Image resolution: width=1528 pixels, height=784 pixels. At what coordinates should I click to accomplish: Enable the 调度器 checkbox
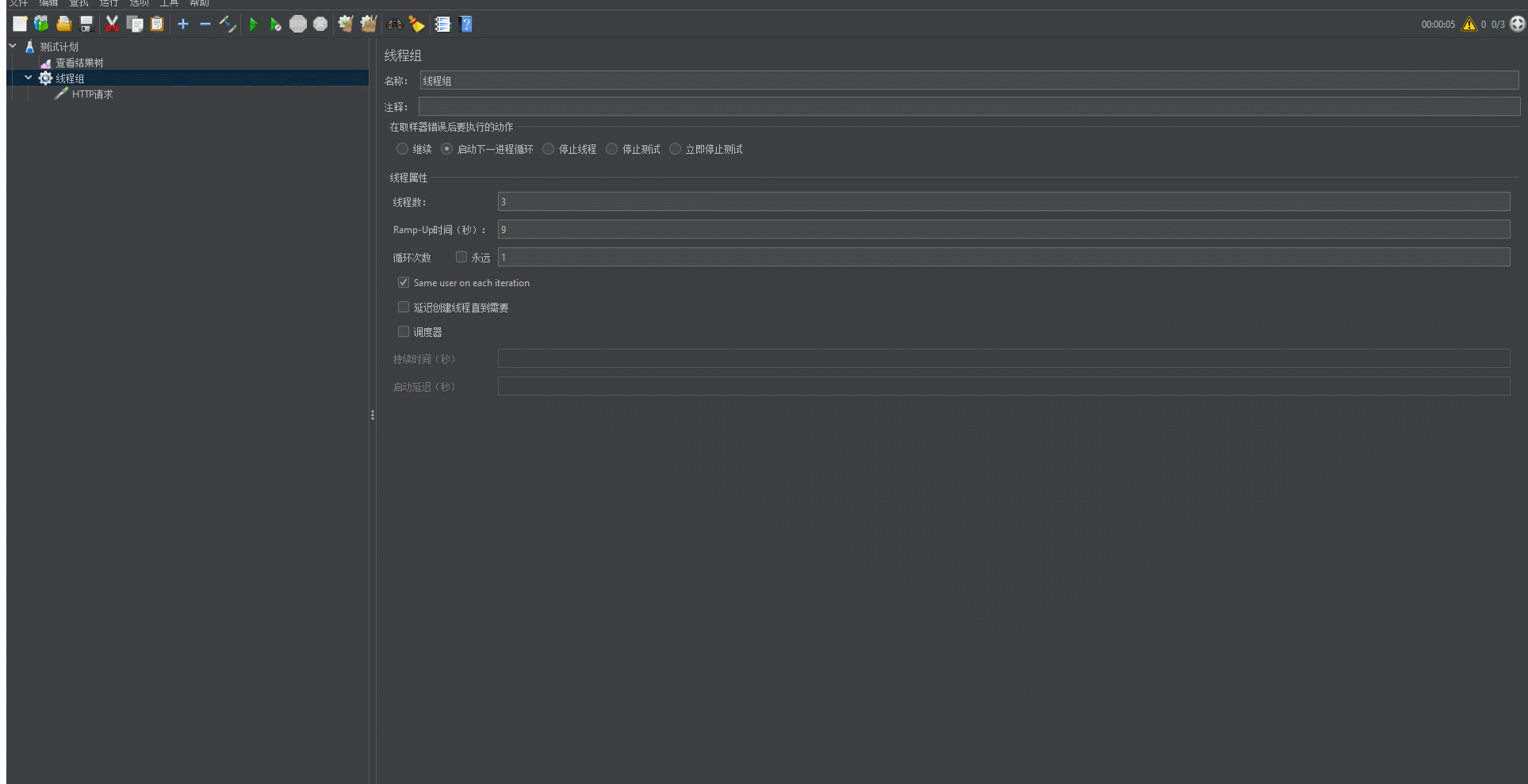tap(404, 332)
